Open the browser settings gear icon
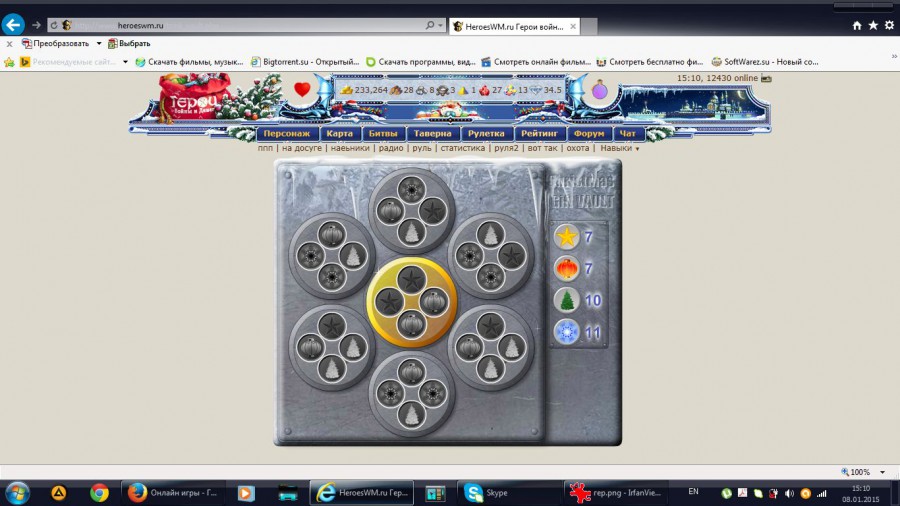The image size is (900, 506). point(889,25)
